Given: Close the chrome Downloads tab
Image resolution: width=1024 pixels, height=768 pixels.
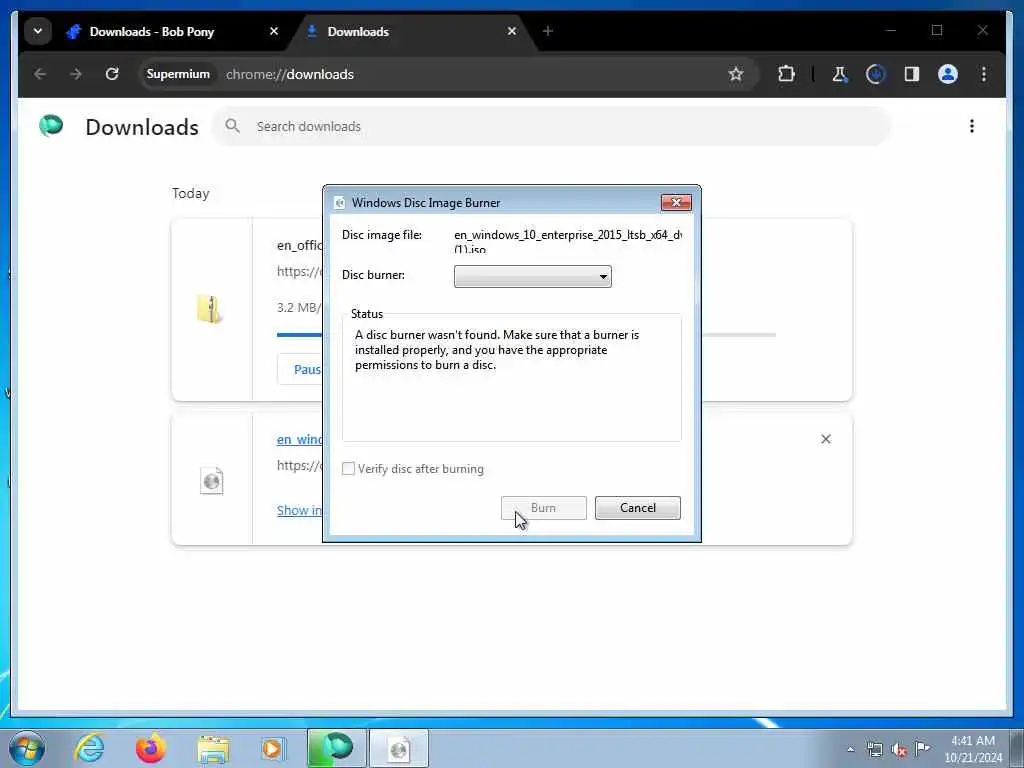Looking at the screenshot, I should [x=512, y=31].
